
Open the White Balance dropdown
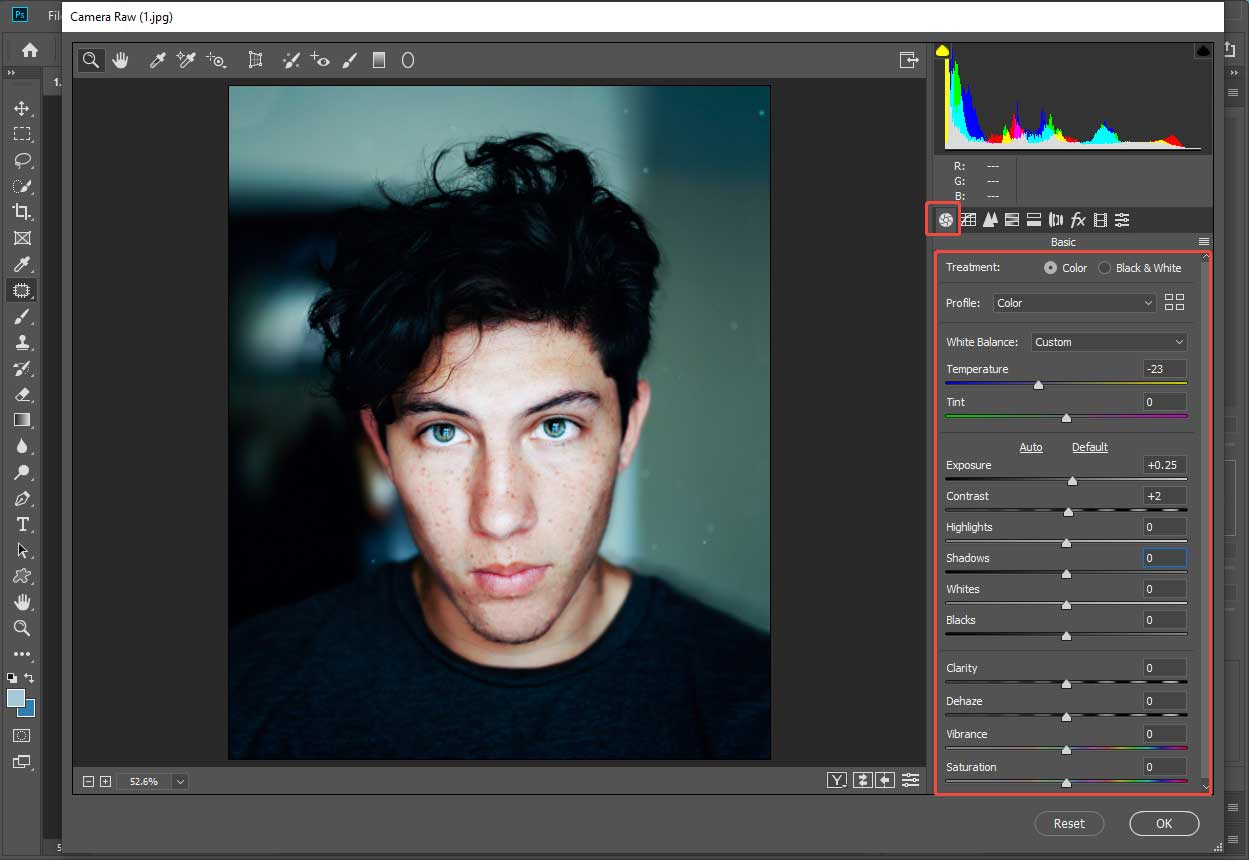tap(1108, 341)
